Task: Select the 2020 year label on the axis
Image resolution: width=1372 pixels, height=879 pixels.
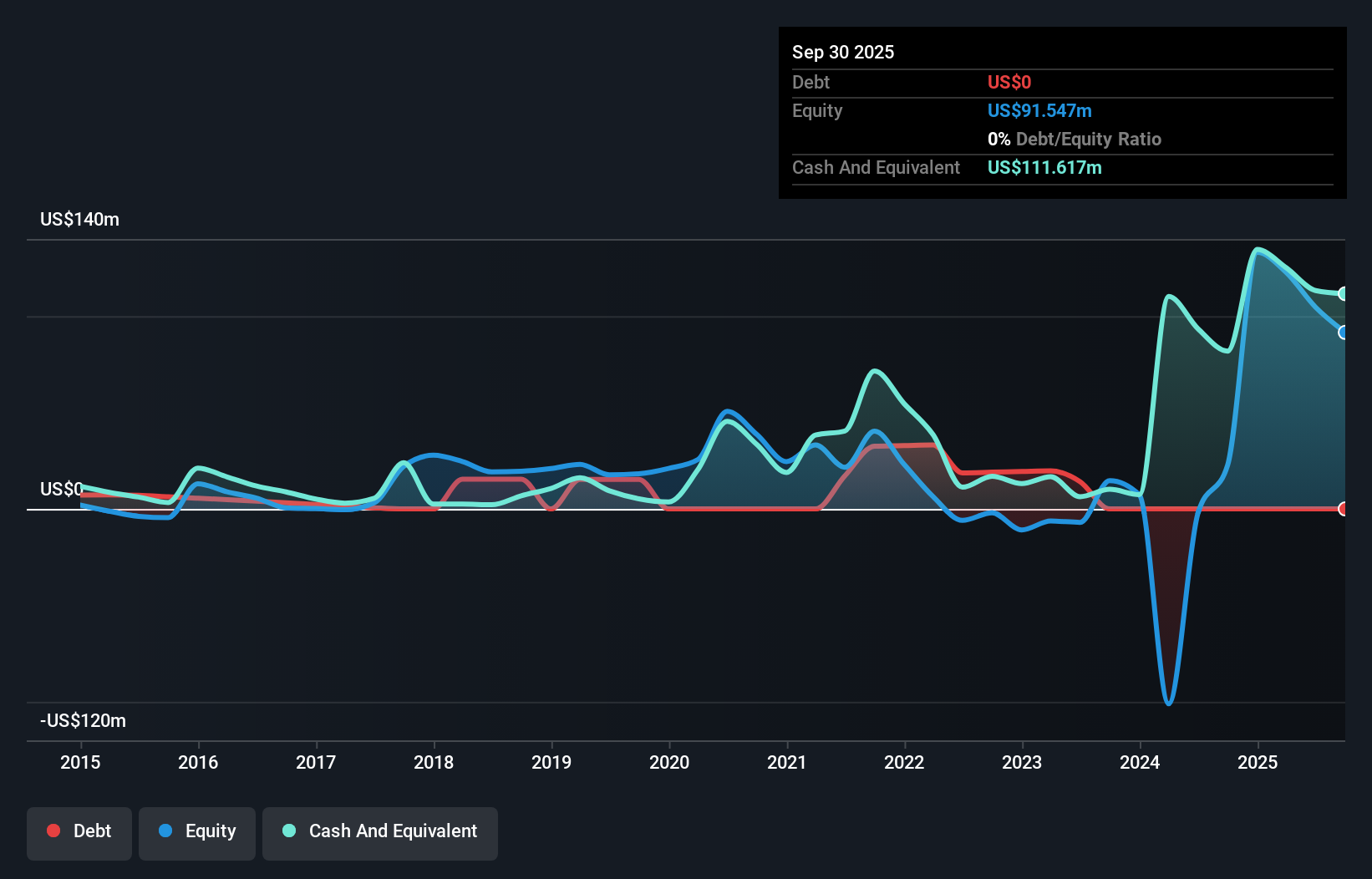Action: (x=668, y=762)
